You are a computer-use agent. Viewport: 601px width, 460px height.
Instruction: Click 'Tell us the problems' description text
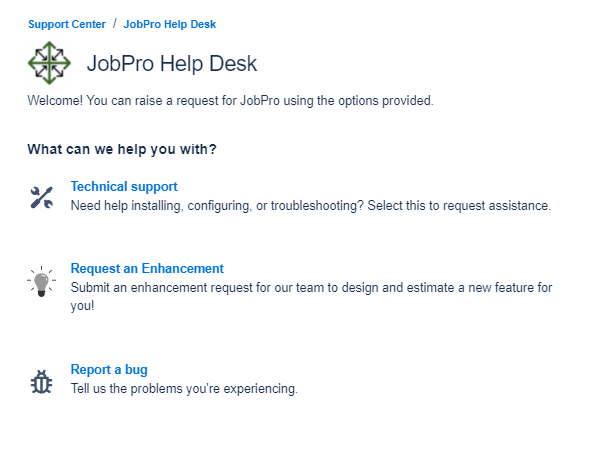[184, 389]
